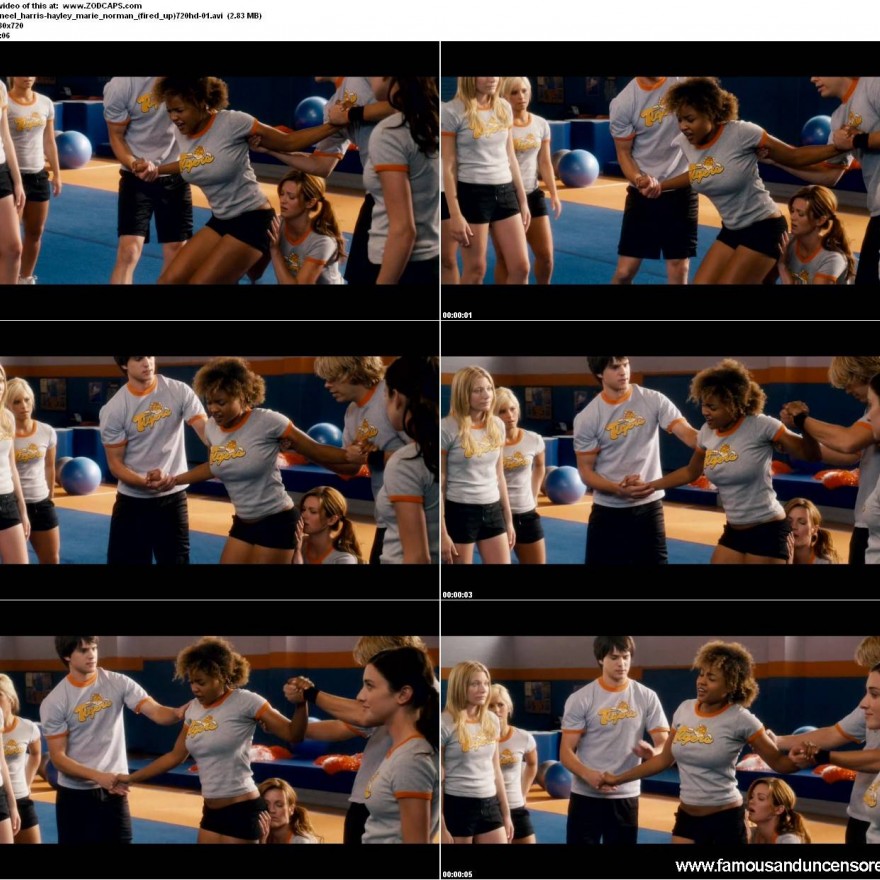Jump to the 00:00:05 timestamp label
This screenshot has height=880, width=880.
457,874
